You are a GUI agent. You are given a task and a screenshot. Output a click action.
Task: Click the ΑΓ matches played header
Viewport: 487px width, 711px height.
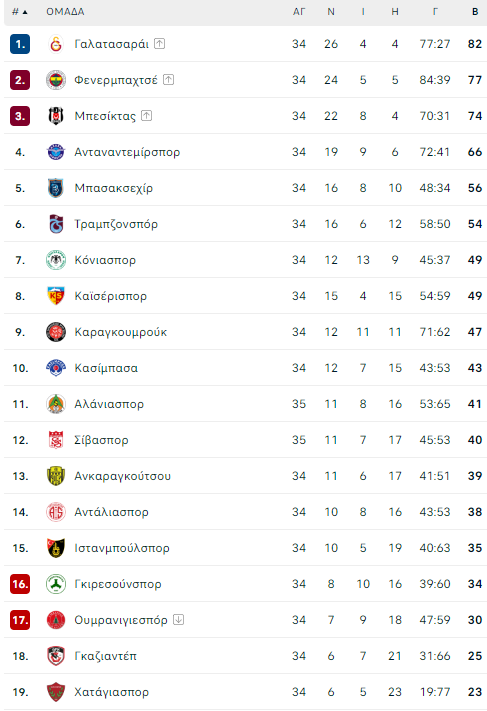(299, 12)
